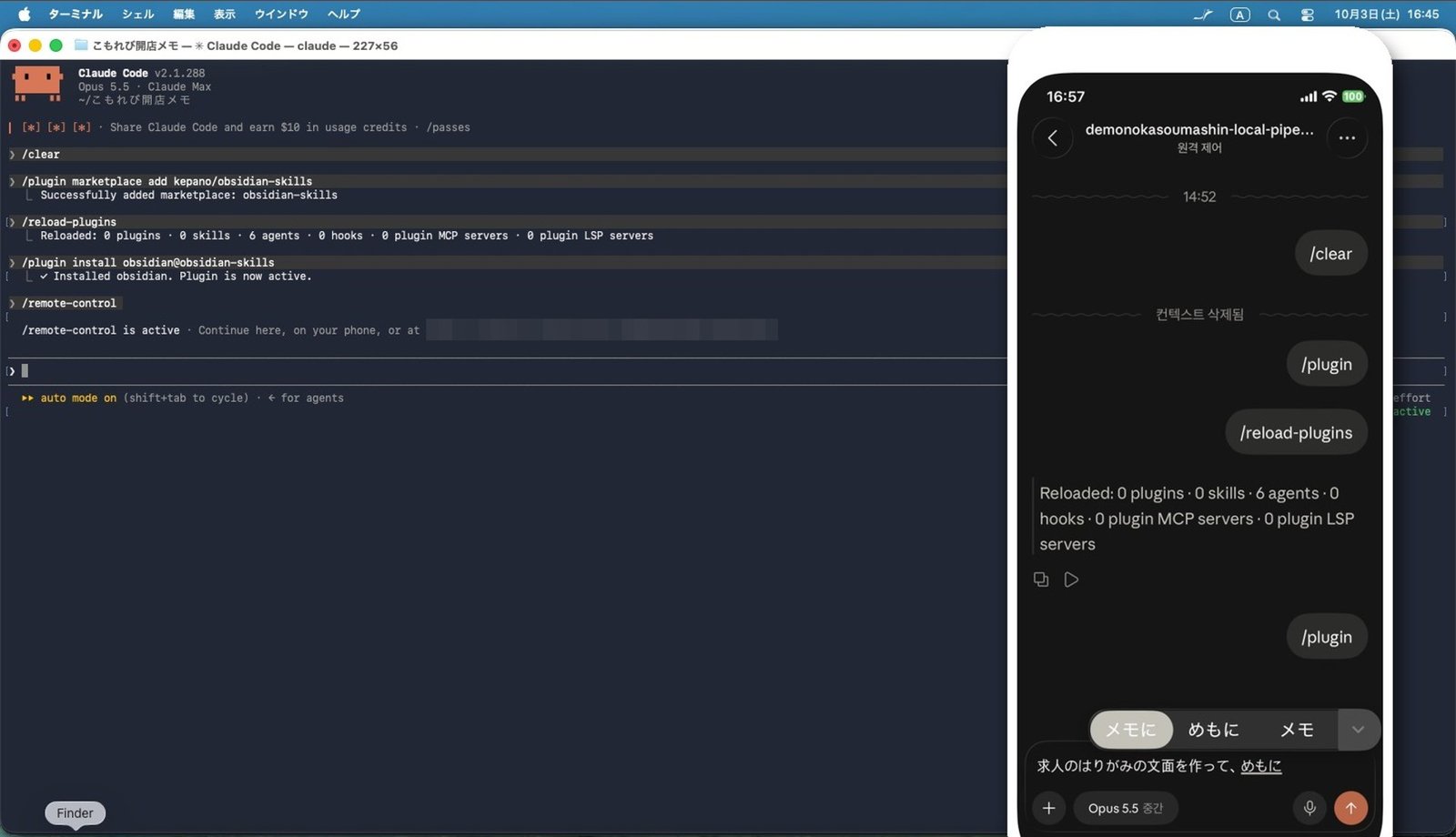Image resolution: width=1456 pixels, height=837 pixels.
Task: Click the /passes text in banner
Action: (448, 127)
